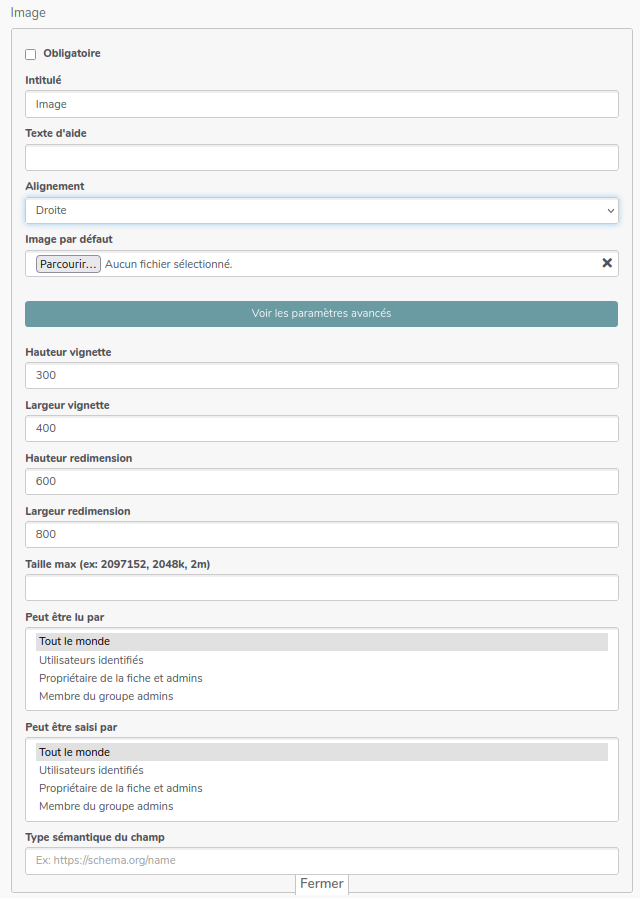Close the panel with Fermer
This screenshot has width=640, height=898.
(x=321, y=884)
